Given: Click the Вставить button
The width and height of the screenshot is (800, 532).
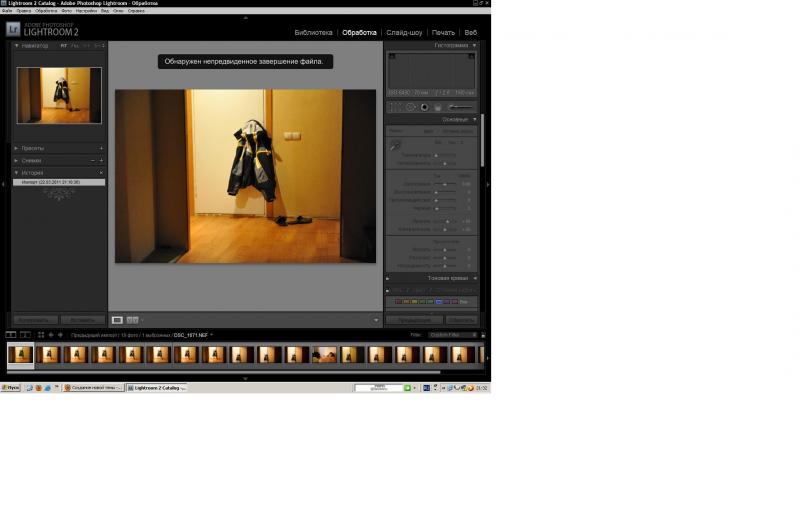Looking at the screenshot, I should tap(83, 320).
